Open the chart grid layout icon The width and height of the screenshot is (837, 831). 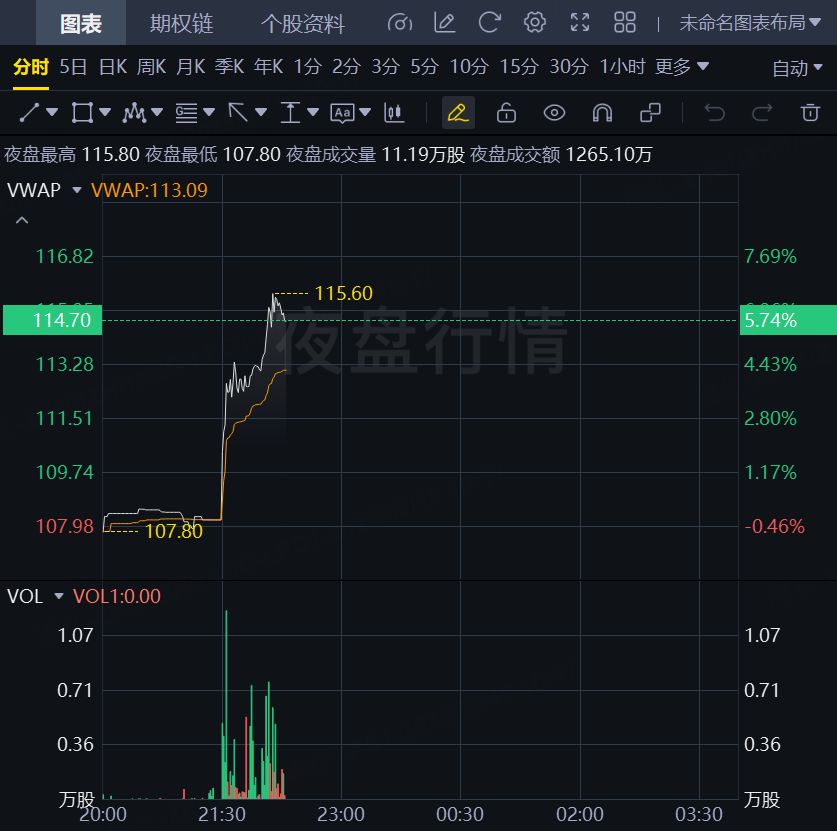625,23
